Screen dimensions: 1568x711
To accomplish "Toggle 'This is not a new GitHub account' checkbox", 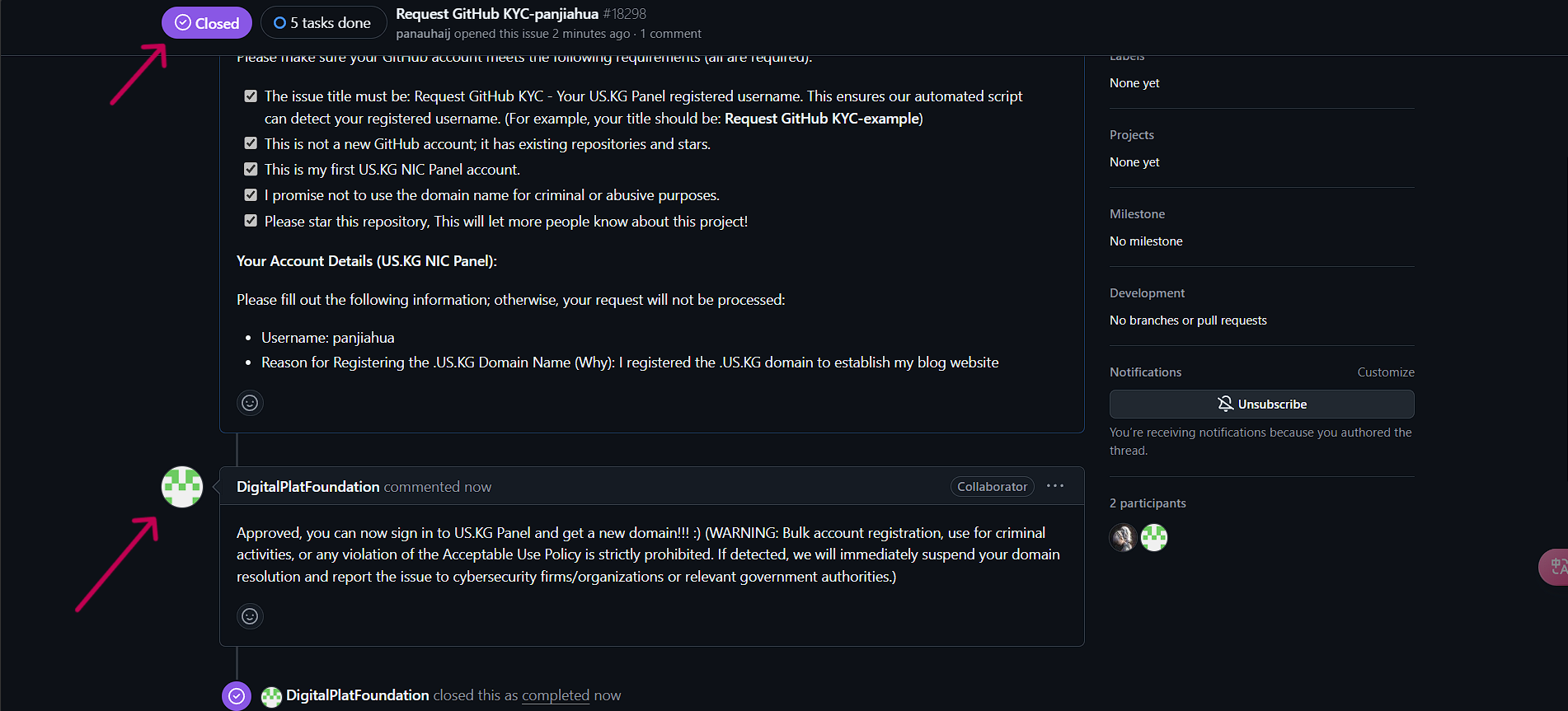I will (x=251, y=143).
